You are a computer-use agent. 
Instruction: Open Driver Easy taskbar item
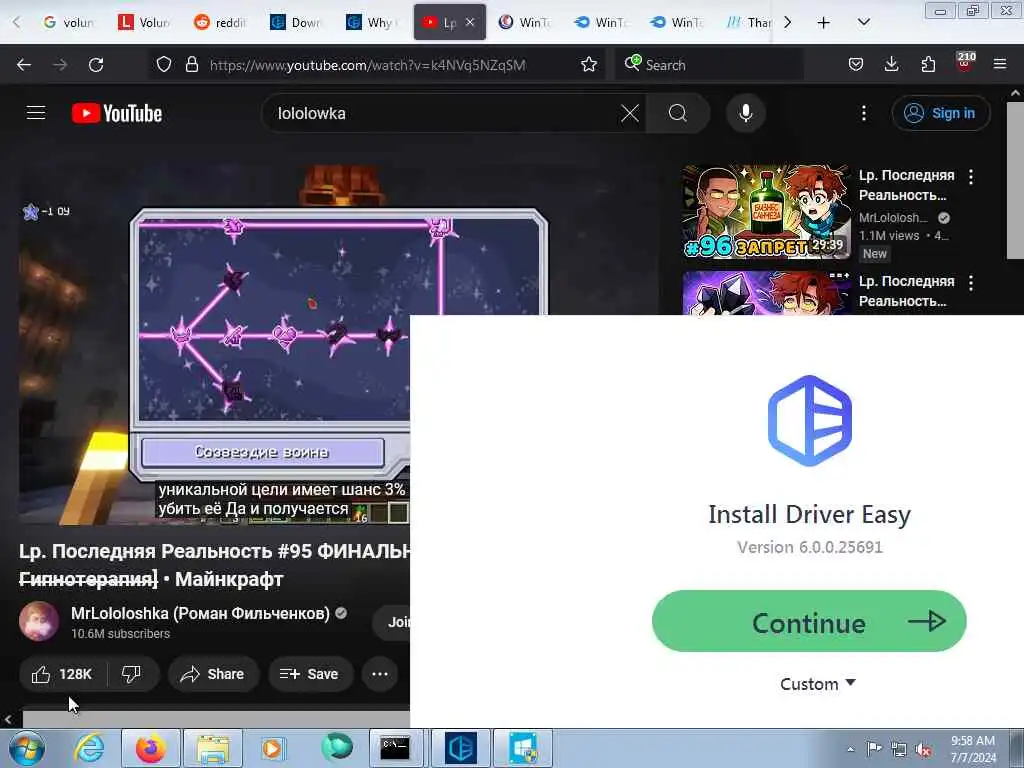pyautogui.click(x=461, y=748)
